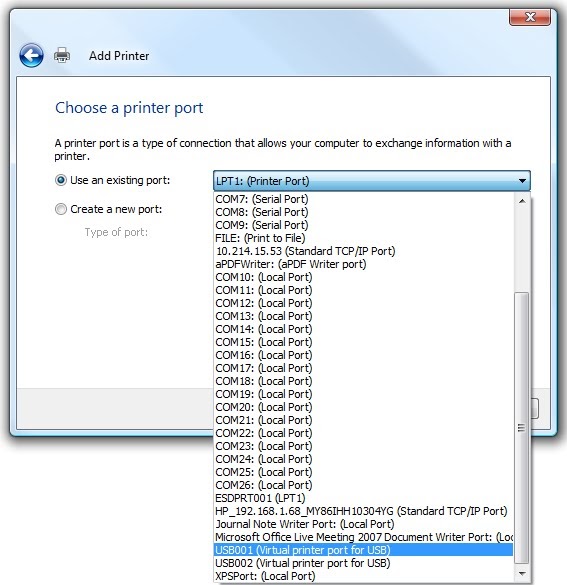
Task: Pick COM25: (Local Port)
Action: 364,472
